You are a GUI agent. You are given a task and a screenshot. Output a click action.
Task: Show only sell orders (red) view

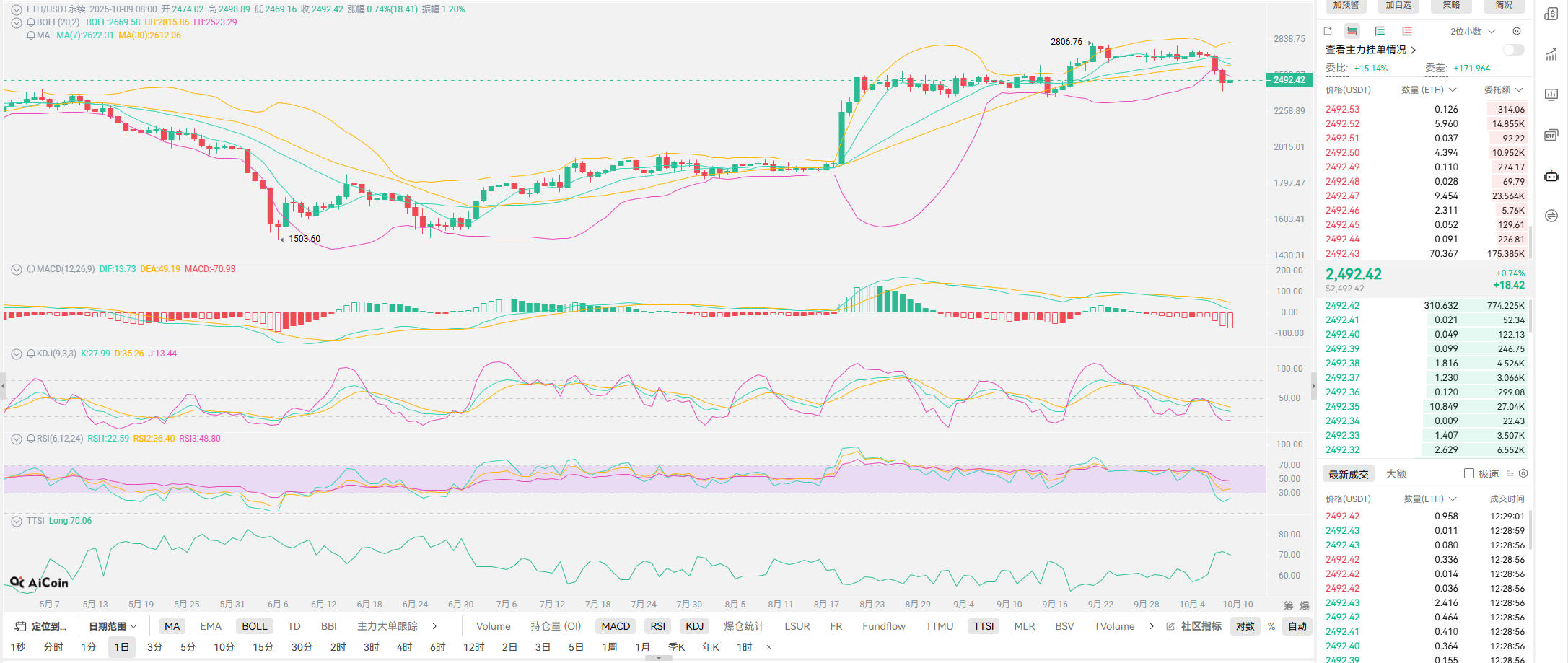coord(1407,31)
